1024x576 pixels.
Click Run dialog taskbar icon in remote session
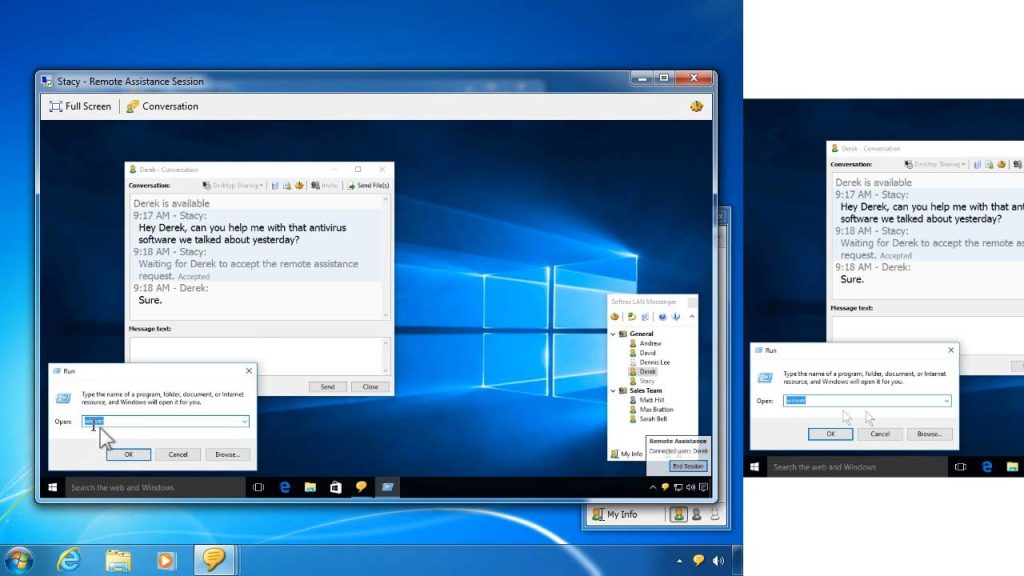[387, 487]
